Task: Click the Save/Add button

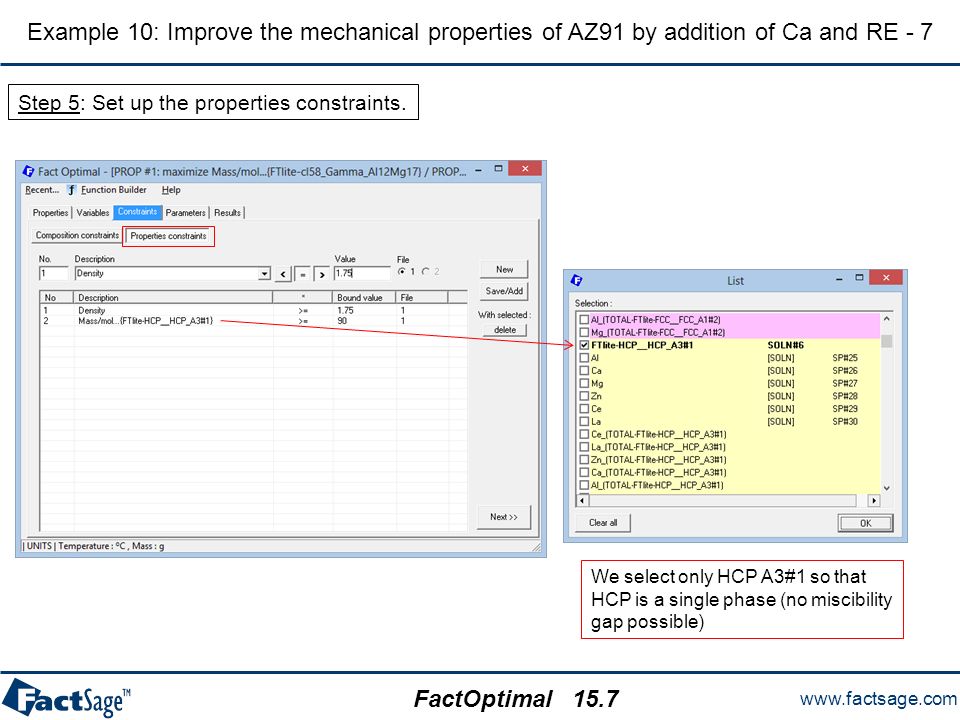Action: tap(504, 291)
